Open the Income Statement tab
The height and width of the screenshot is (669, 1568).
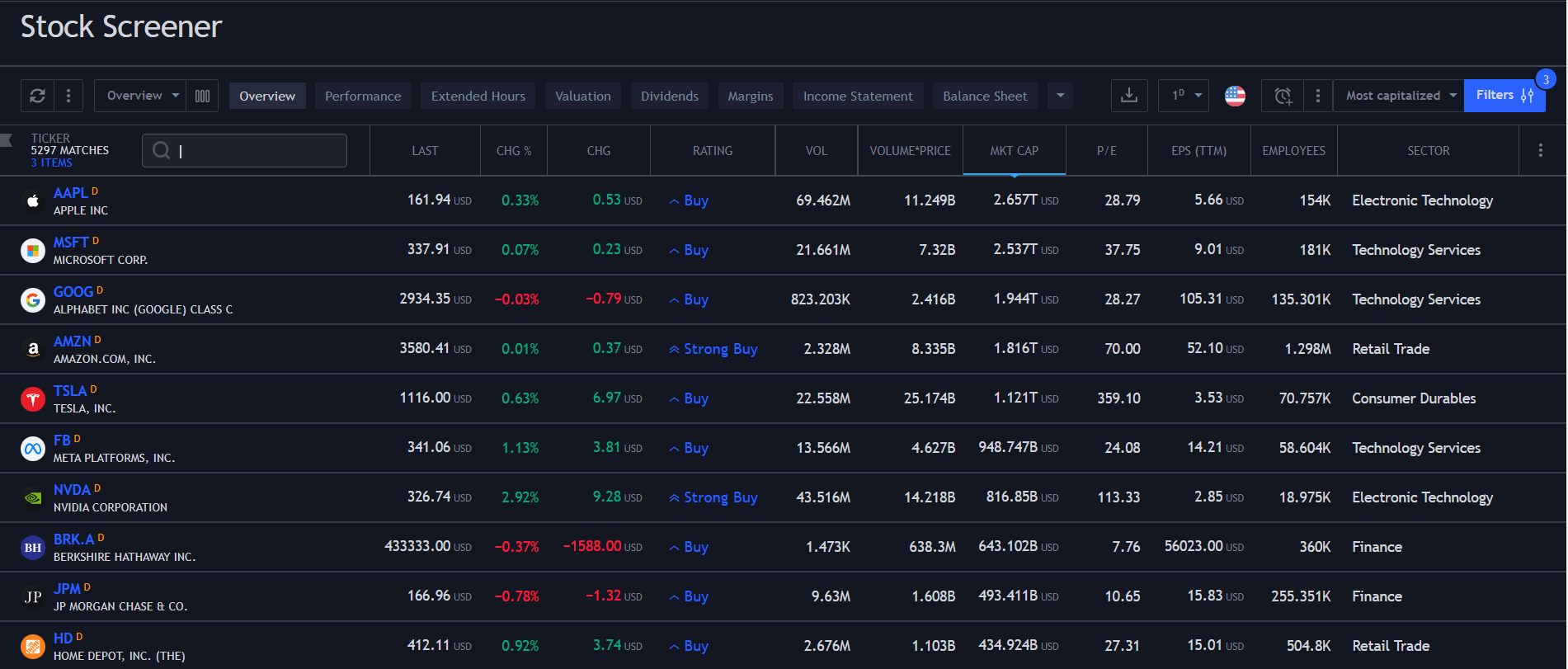coord(858,96)
